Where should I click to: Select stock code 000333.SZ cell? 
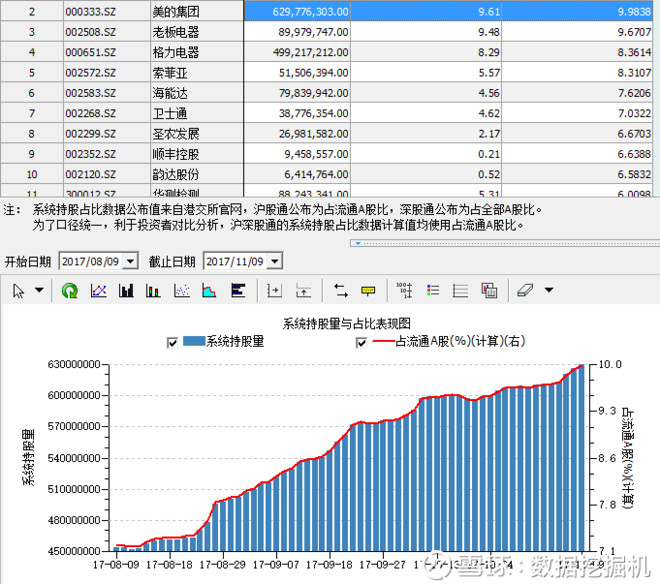107,11
